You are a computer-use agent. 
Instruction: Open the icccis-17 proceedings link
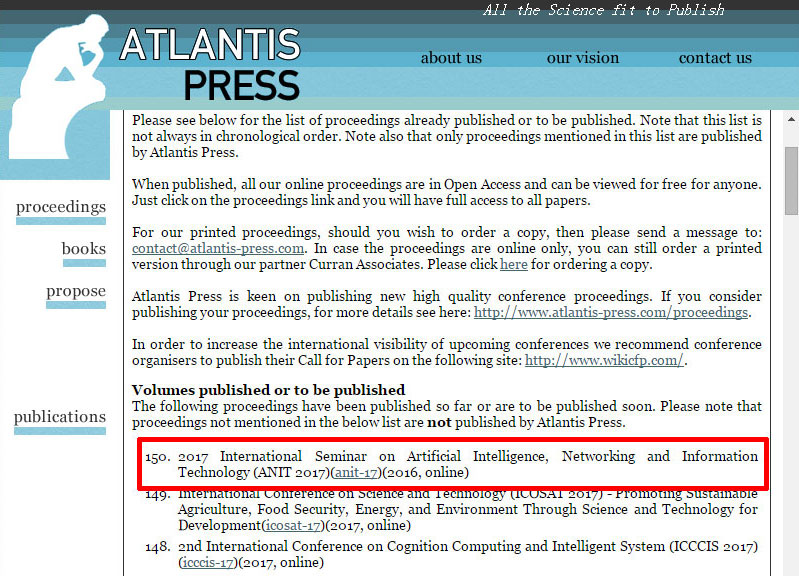click(x=208, y=562)
